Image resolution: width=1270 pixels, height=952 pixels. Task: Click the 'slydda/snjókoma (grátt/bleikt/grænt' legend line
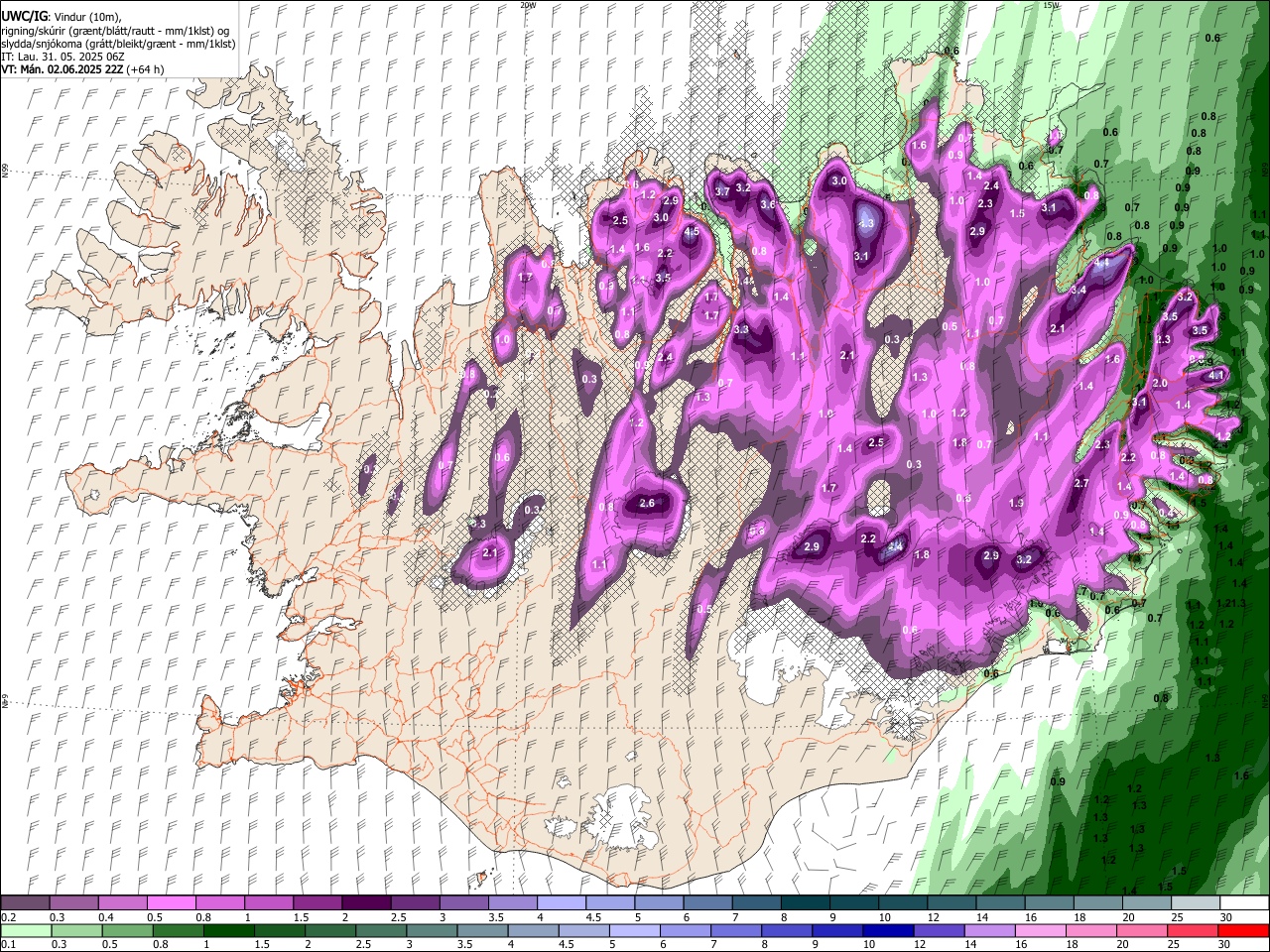click(x=119, y=44)
